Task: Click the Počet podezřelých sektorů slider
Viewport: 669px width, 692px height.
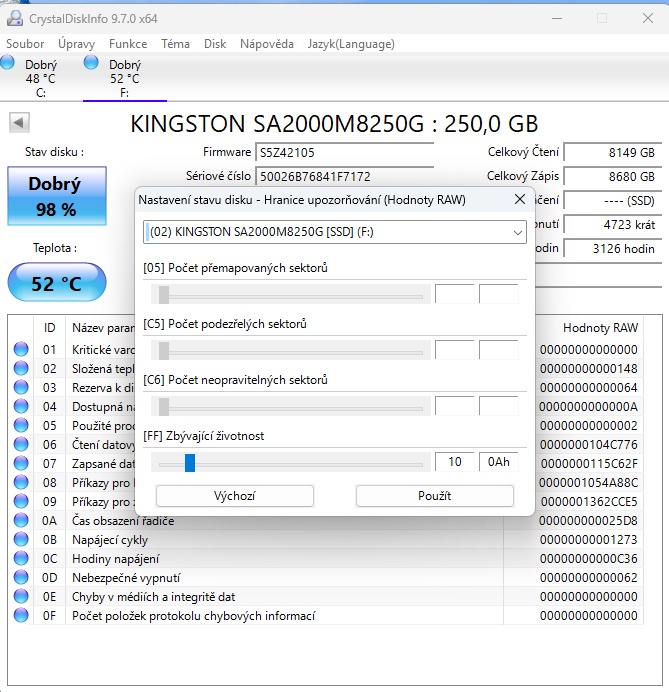Action: point(290,350)
